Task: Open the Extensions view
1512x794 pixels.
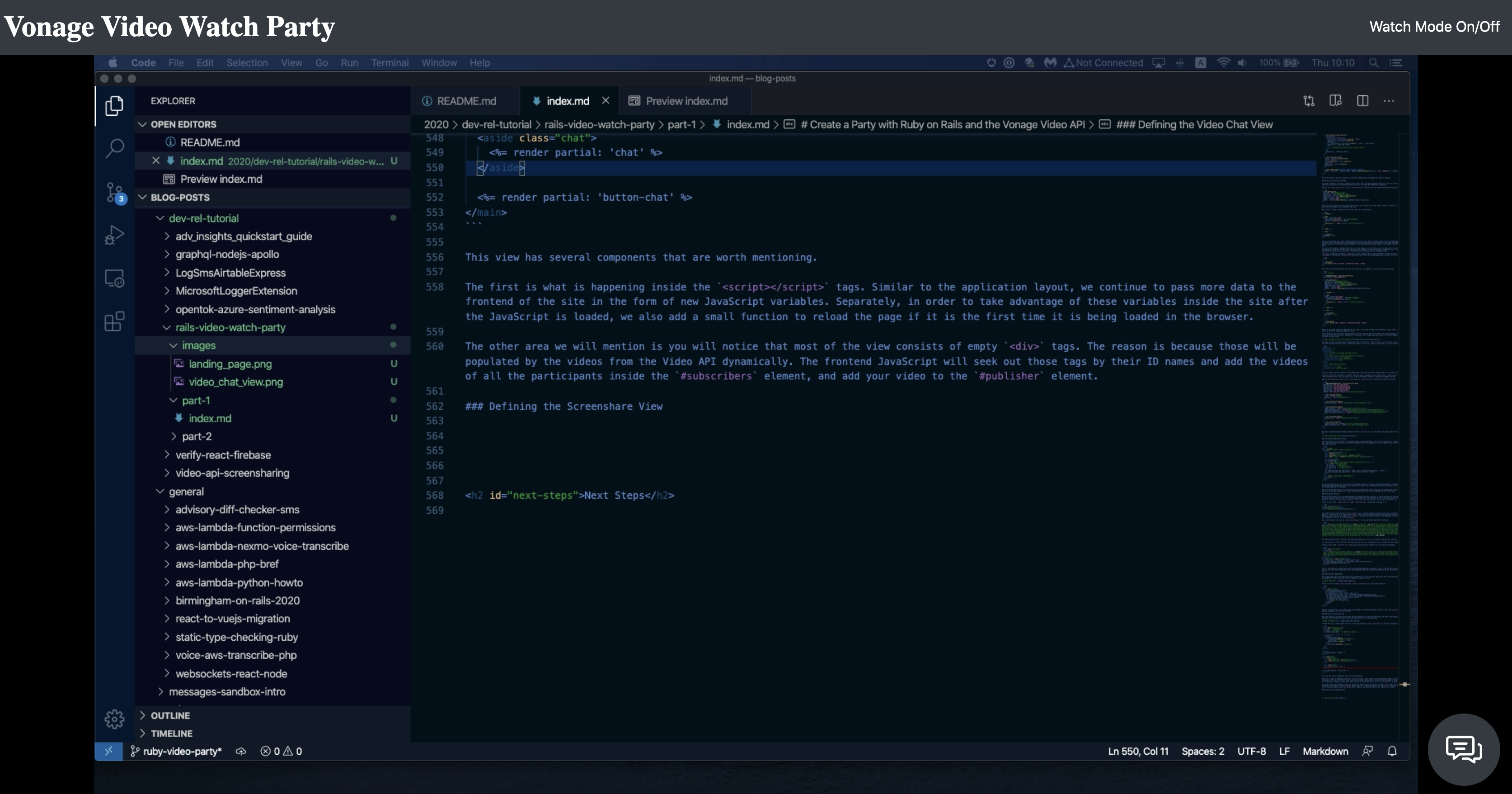Action: (114, 321)
